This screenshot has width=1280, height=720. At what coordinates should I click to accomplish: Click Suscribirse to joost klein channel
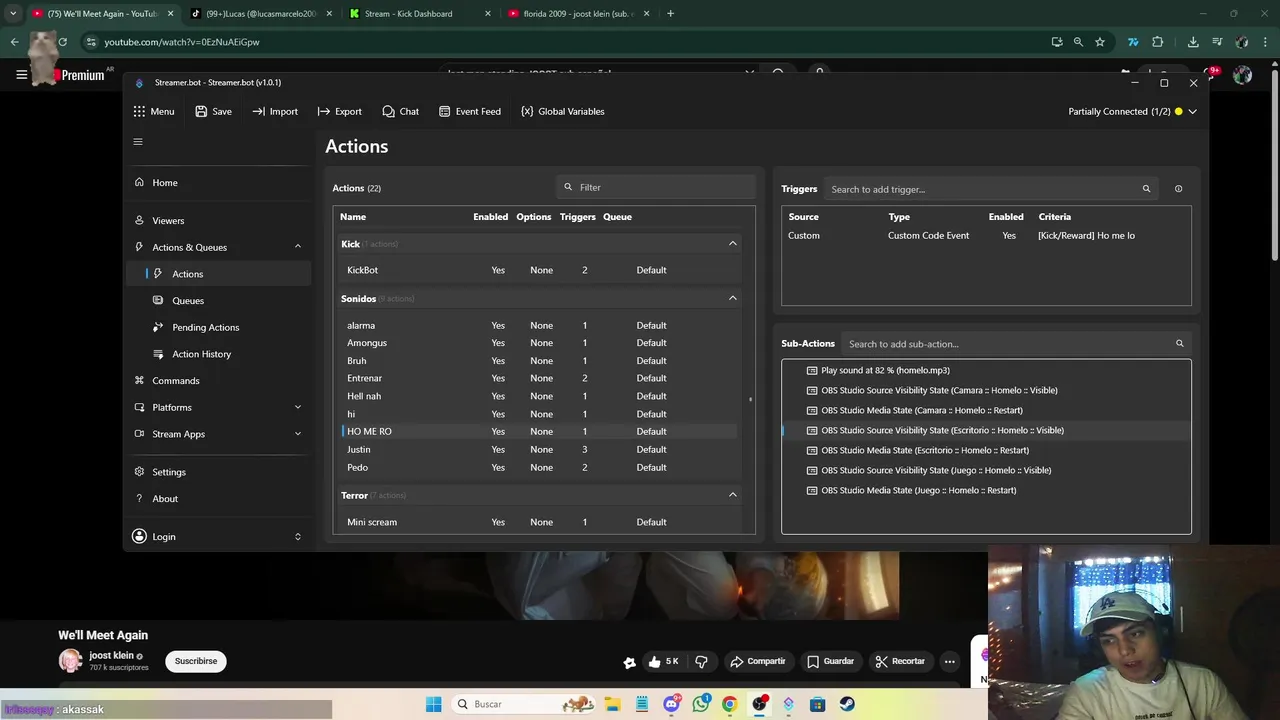click(x=196, y=661)
